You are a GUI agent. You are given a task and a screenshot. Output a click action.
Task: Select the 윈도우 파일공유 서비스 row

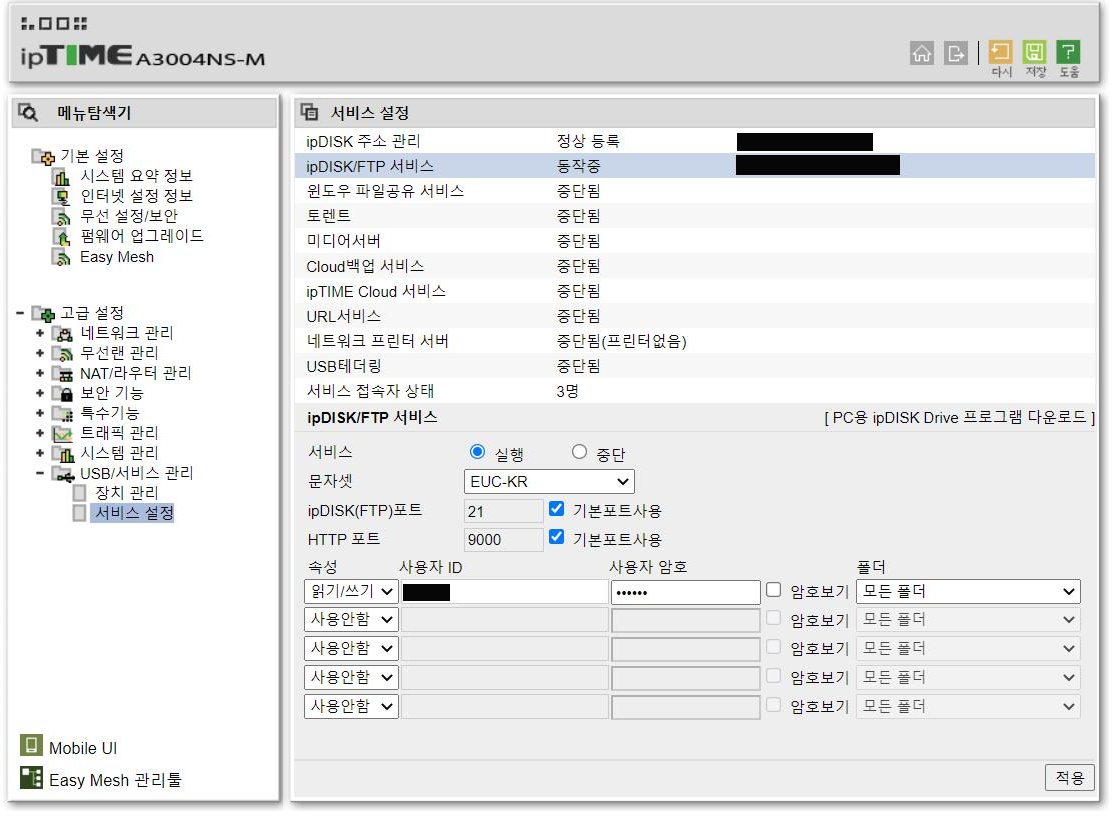[694, 191]
